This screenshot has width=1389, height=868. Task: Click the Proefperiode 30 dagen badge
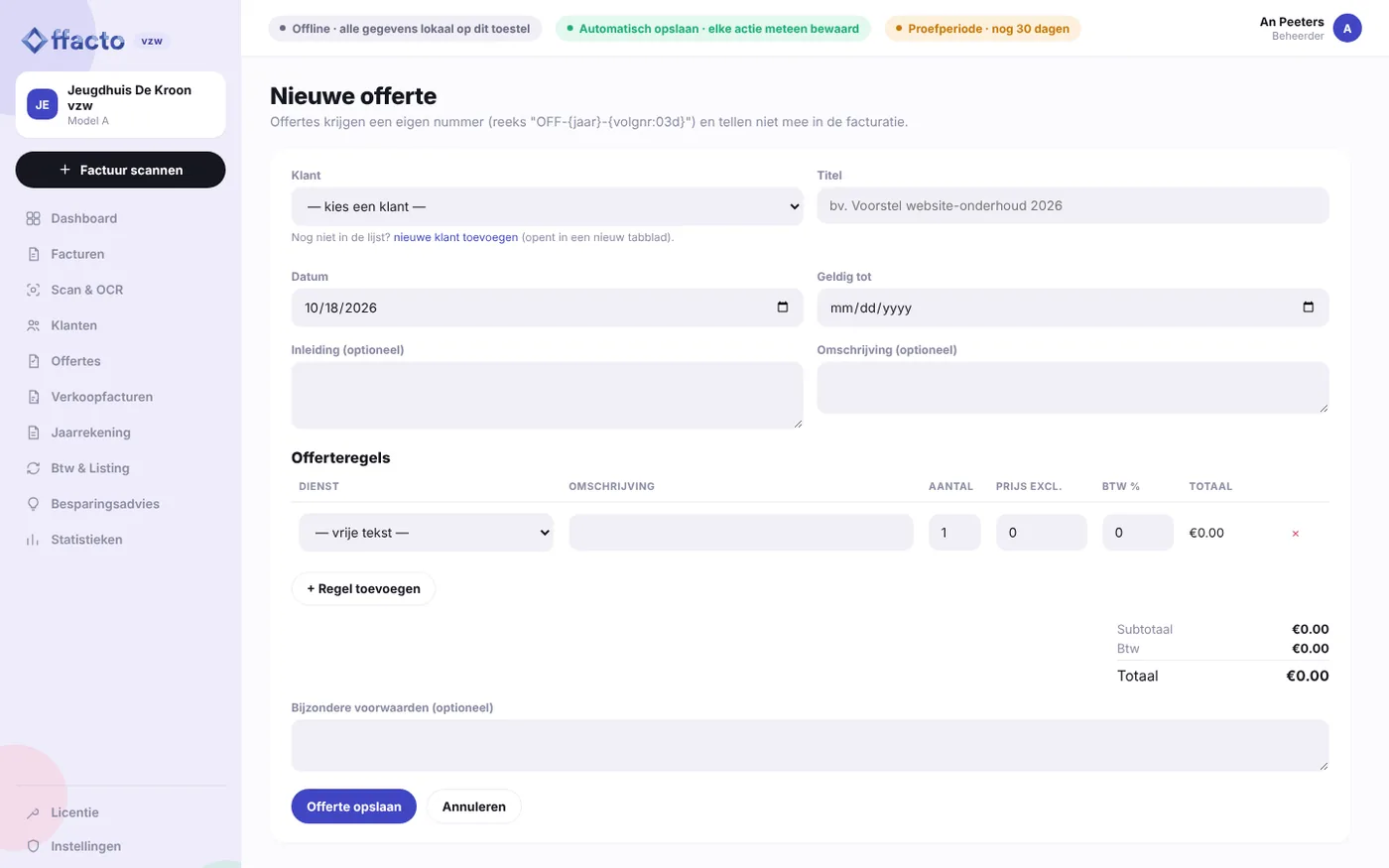pyautogui.click(x=982, y=29)
